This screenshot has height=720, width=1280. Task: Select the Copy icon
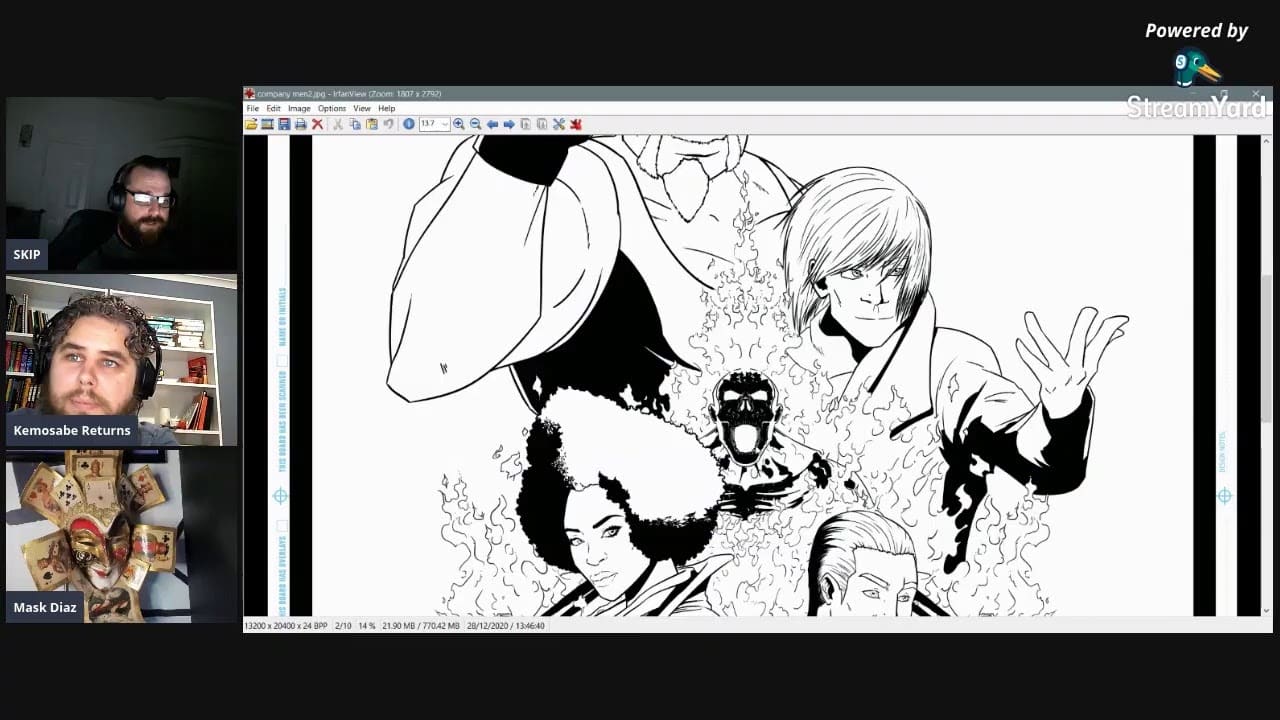tap(355, 124)
